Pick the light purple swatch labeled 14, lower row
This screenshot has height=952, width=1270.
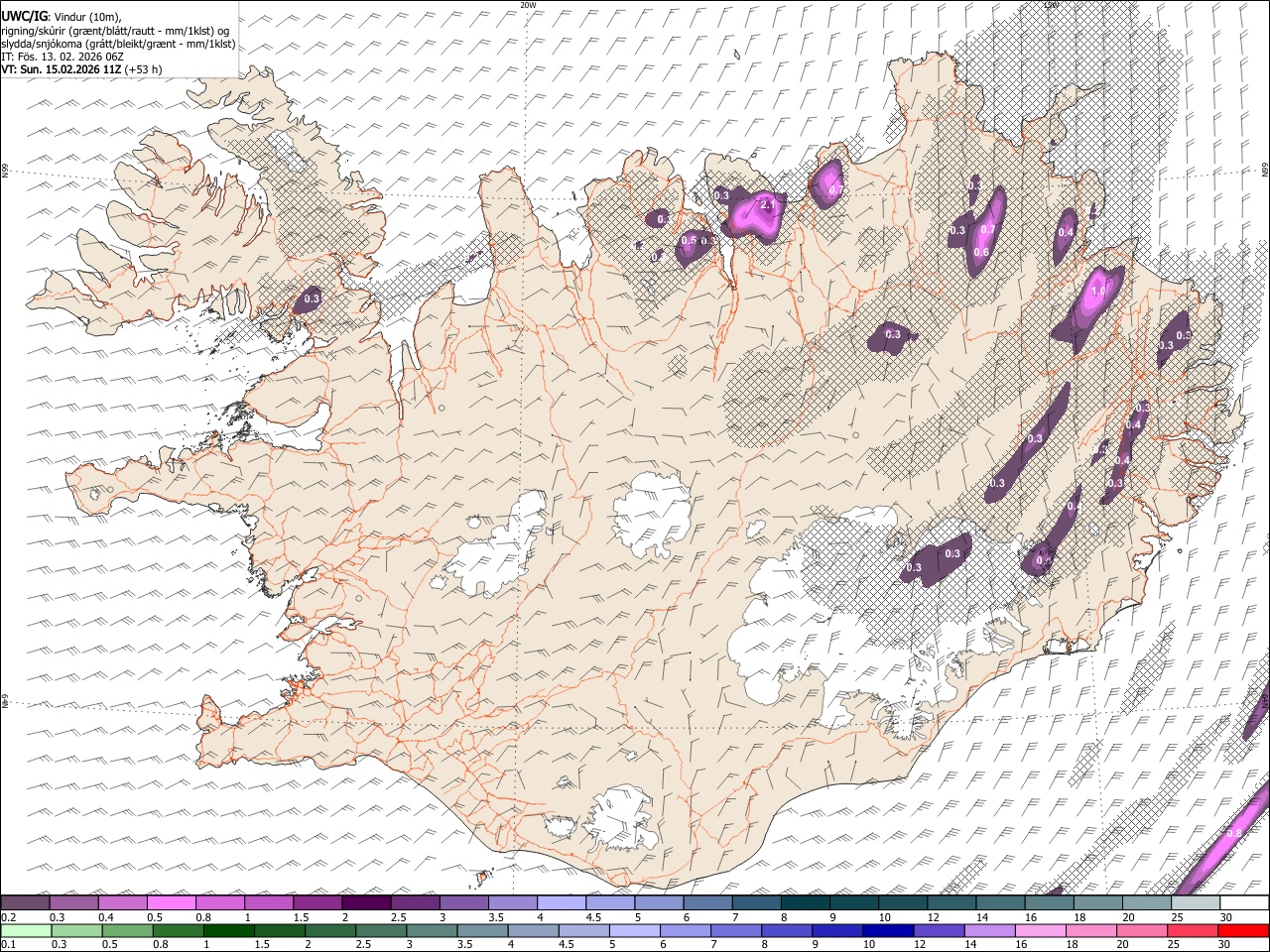(989, 931)
